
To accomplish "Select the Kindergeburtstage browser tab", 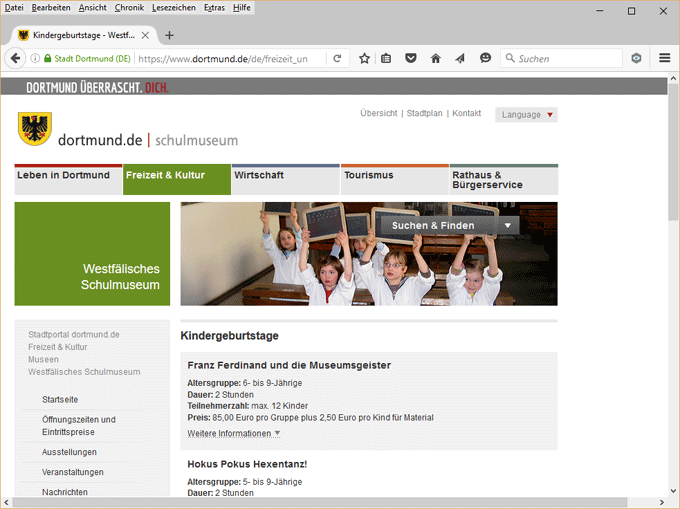I will 85,35.
